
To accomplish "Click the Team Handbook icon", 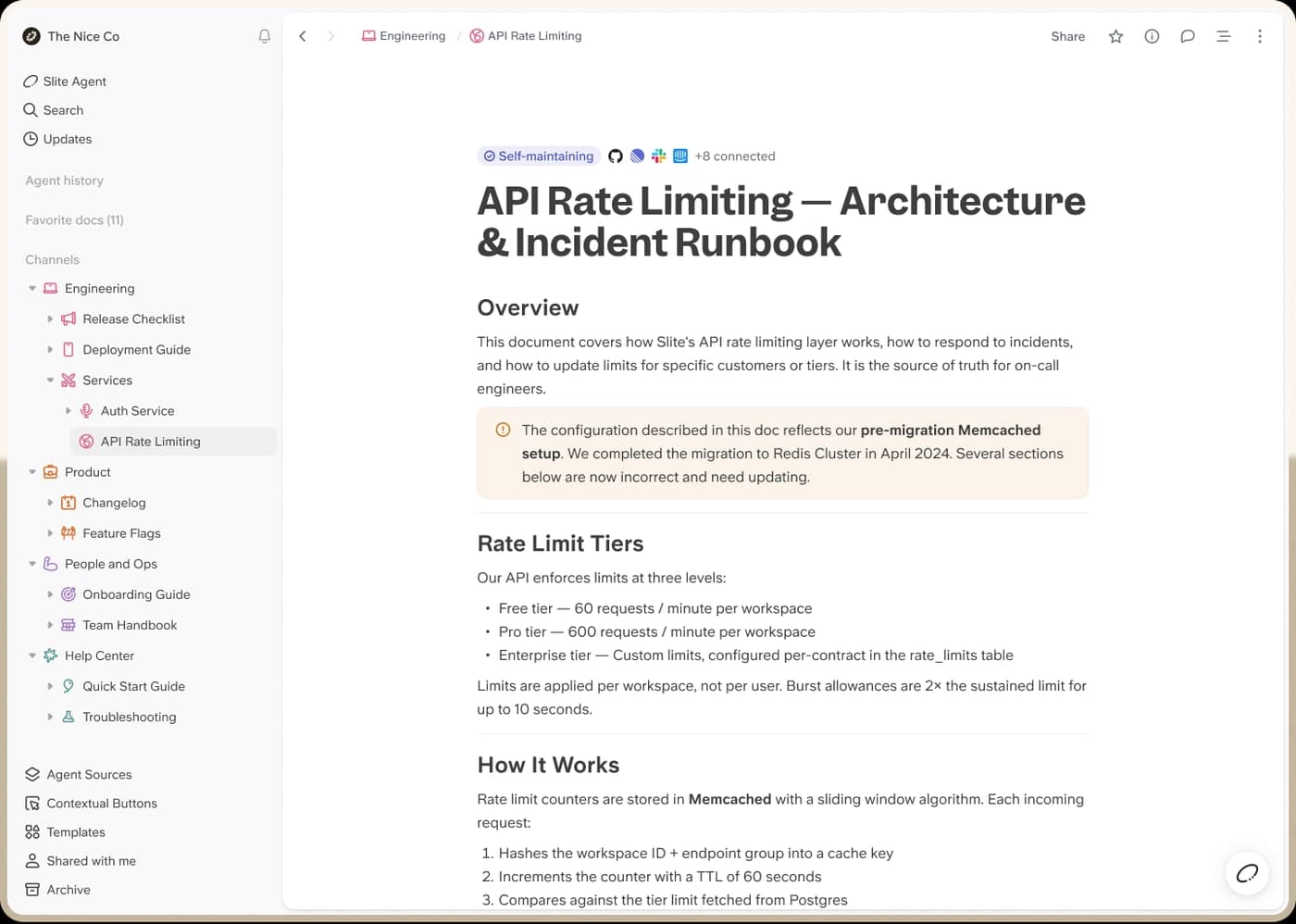I will (69, 624).
